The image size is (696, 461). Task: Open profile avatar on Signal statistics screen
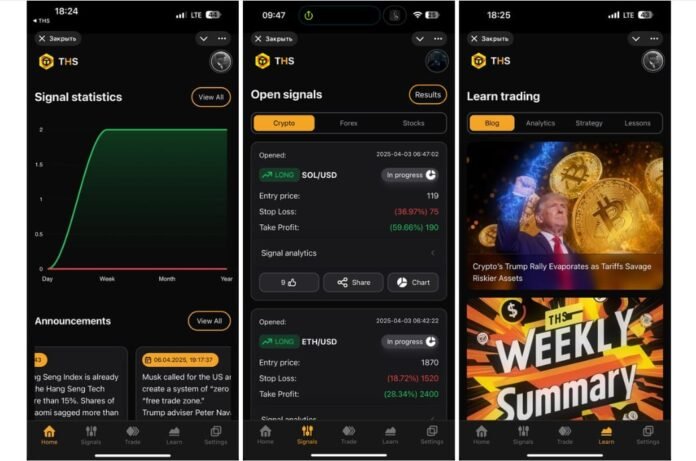pyautogui.click(x=221, y=61)
